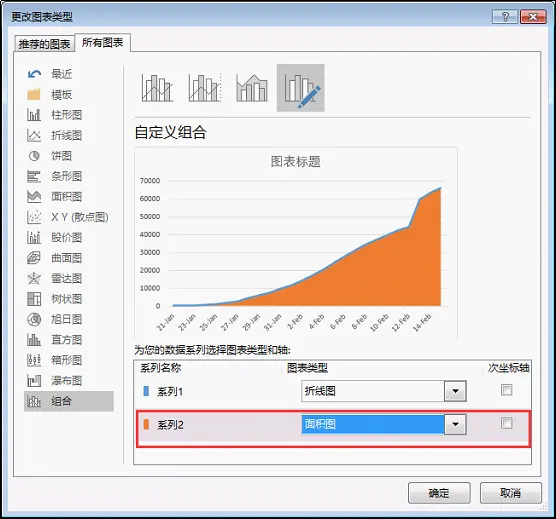Click the 折线图 combo box of 系列1

point(384,391)
